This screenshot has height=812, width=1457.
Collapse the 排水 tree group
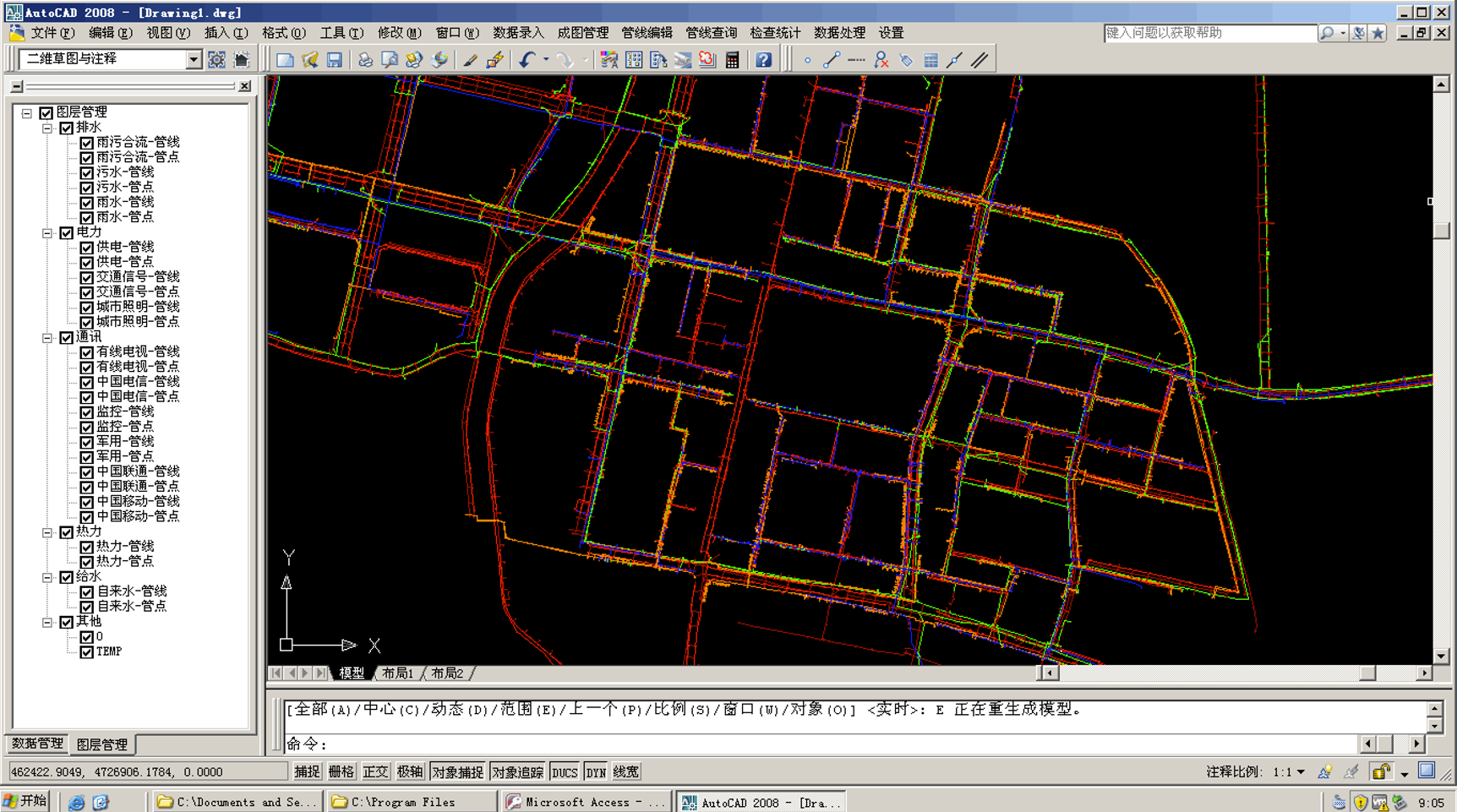47,128
